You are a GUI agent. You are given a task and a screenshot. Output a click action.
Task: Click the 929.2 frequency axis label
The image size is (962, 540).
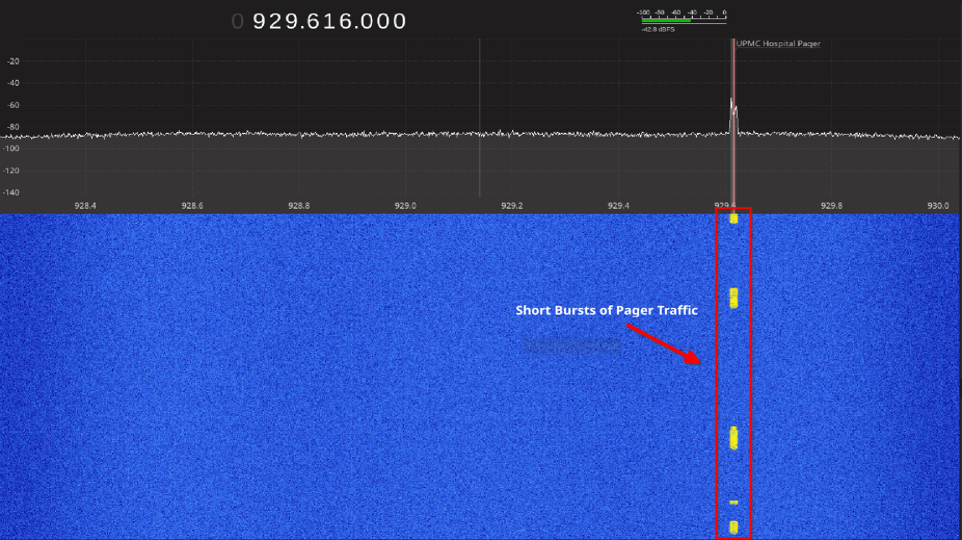point(512,205)
